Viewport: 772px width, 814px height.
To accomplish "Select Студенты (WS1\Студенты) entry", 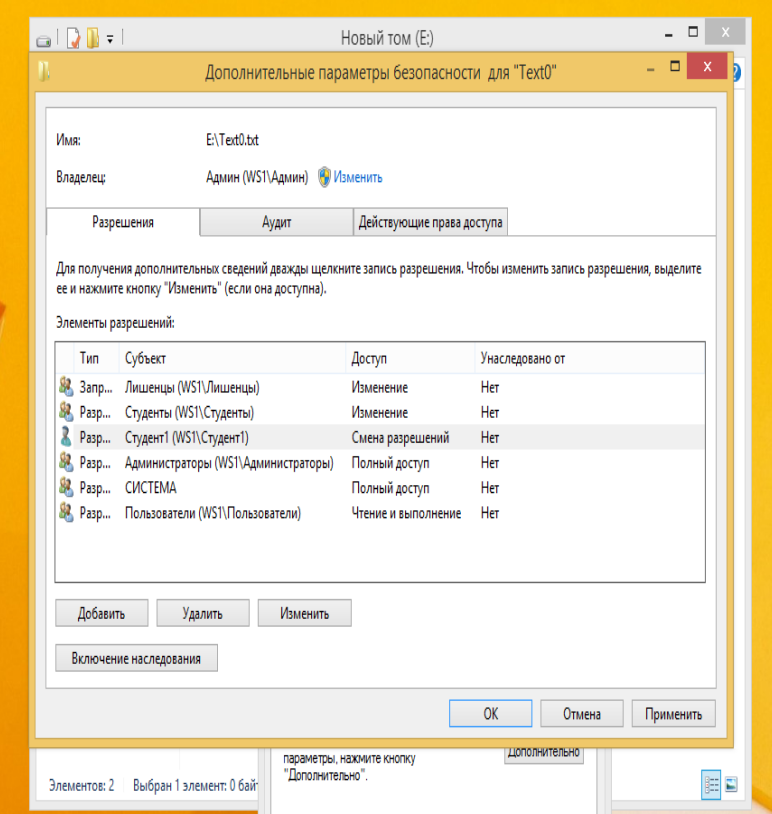I will (x=380, y=412).
